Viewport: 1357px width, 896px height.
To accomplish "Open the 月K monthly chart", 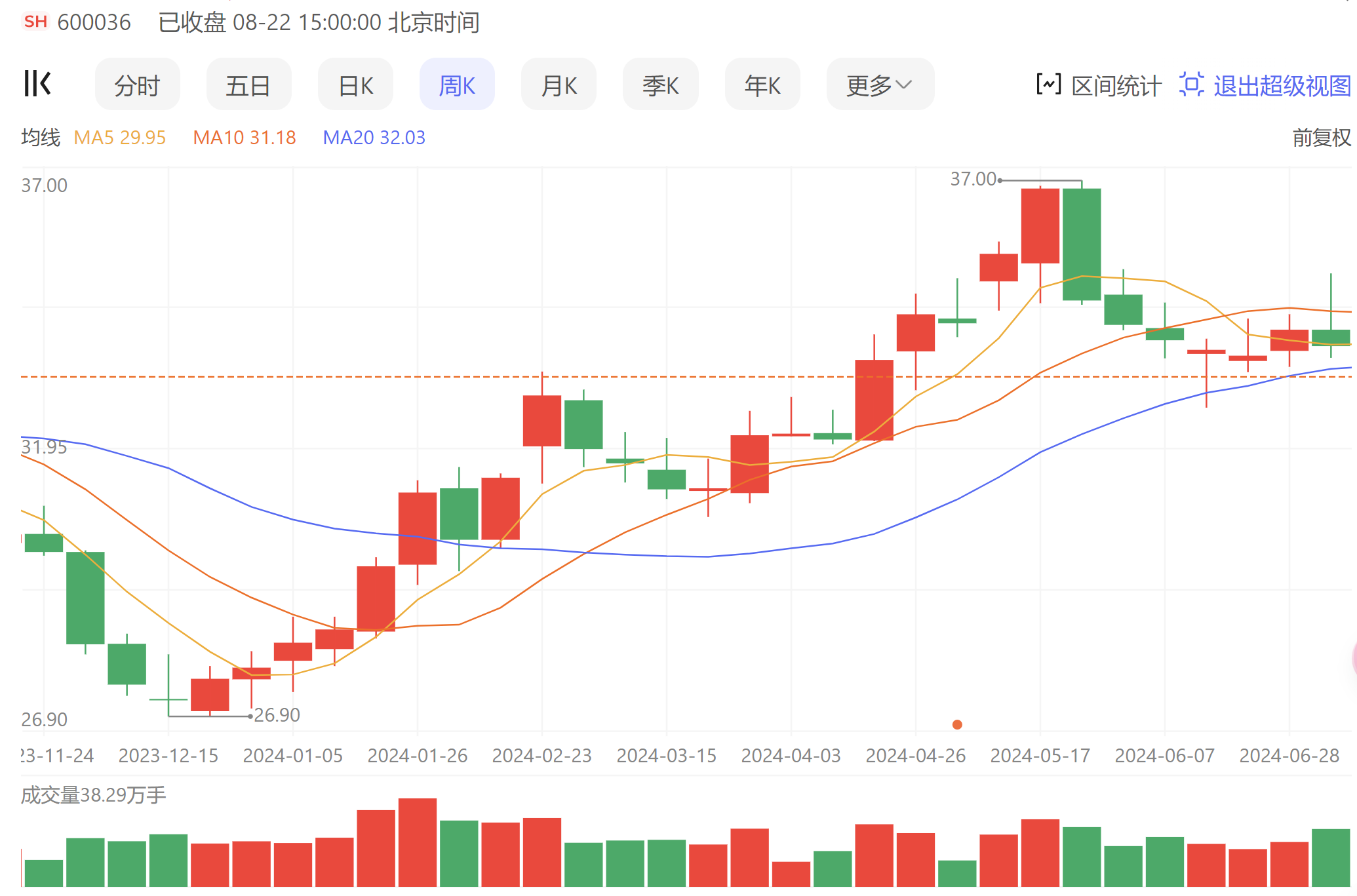I will point(559,85).
